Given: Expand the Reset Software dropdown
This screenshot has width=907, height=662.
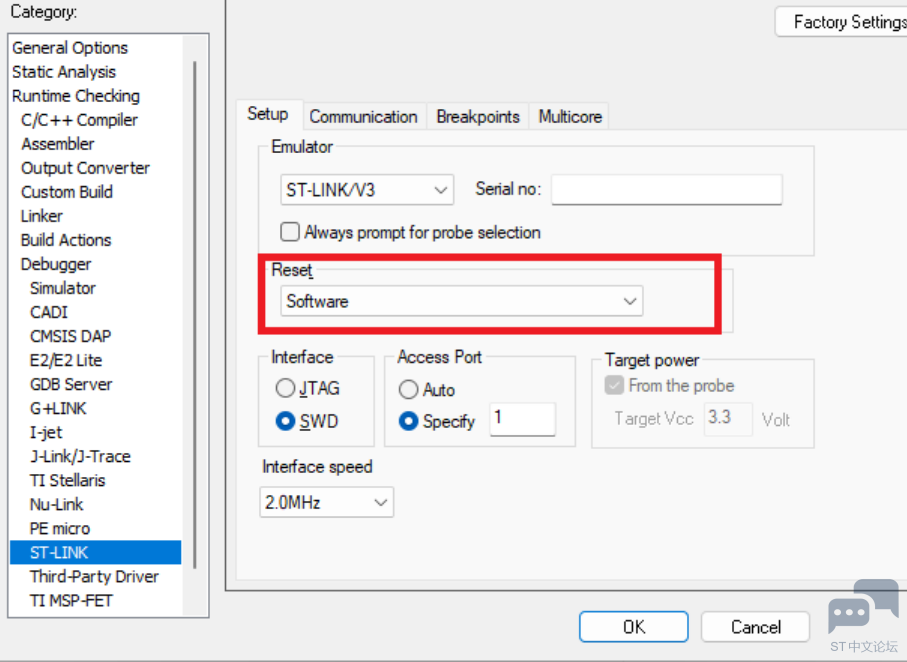Looking at the screenshot, I should (460, 301).
